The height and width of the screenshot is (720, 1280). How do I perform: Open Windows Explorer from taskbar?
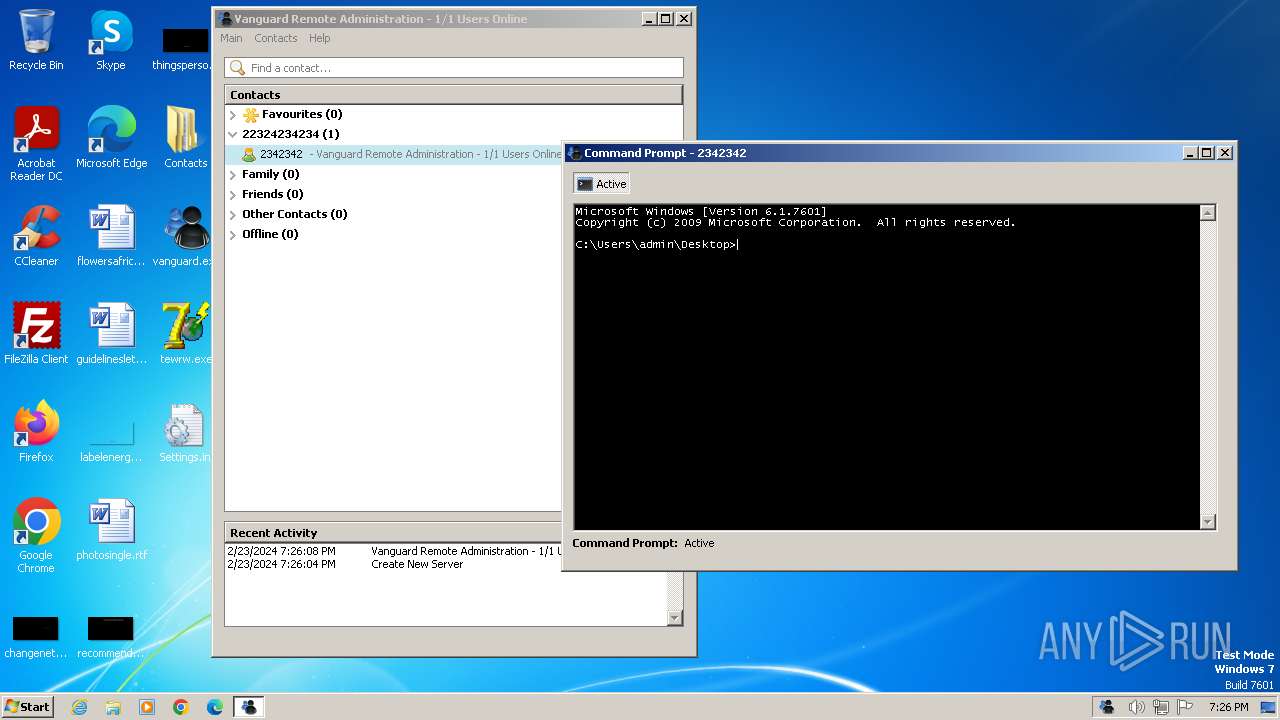[113, 707]
